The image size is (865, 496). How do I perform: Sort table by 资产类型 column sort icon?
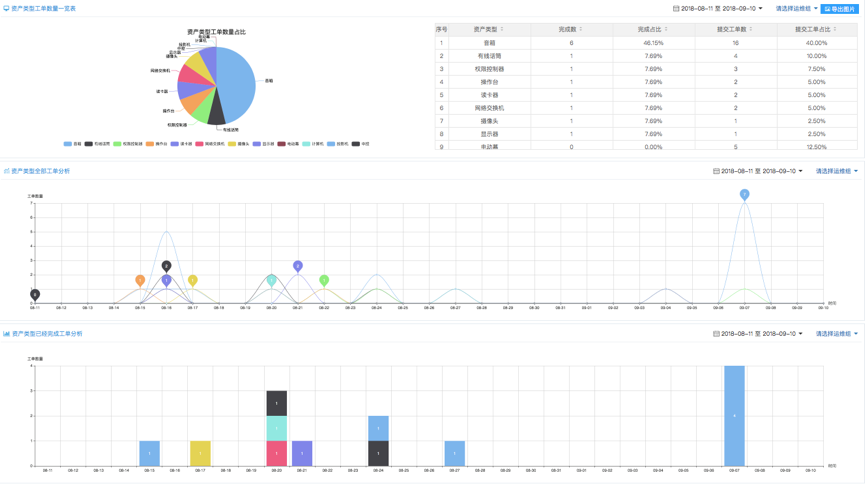(x=502, y=30)
